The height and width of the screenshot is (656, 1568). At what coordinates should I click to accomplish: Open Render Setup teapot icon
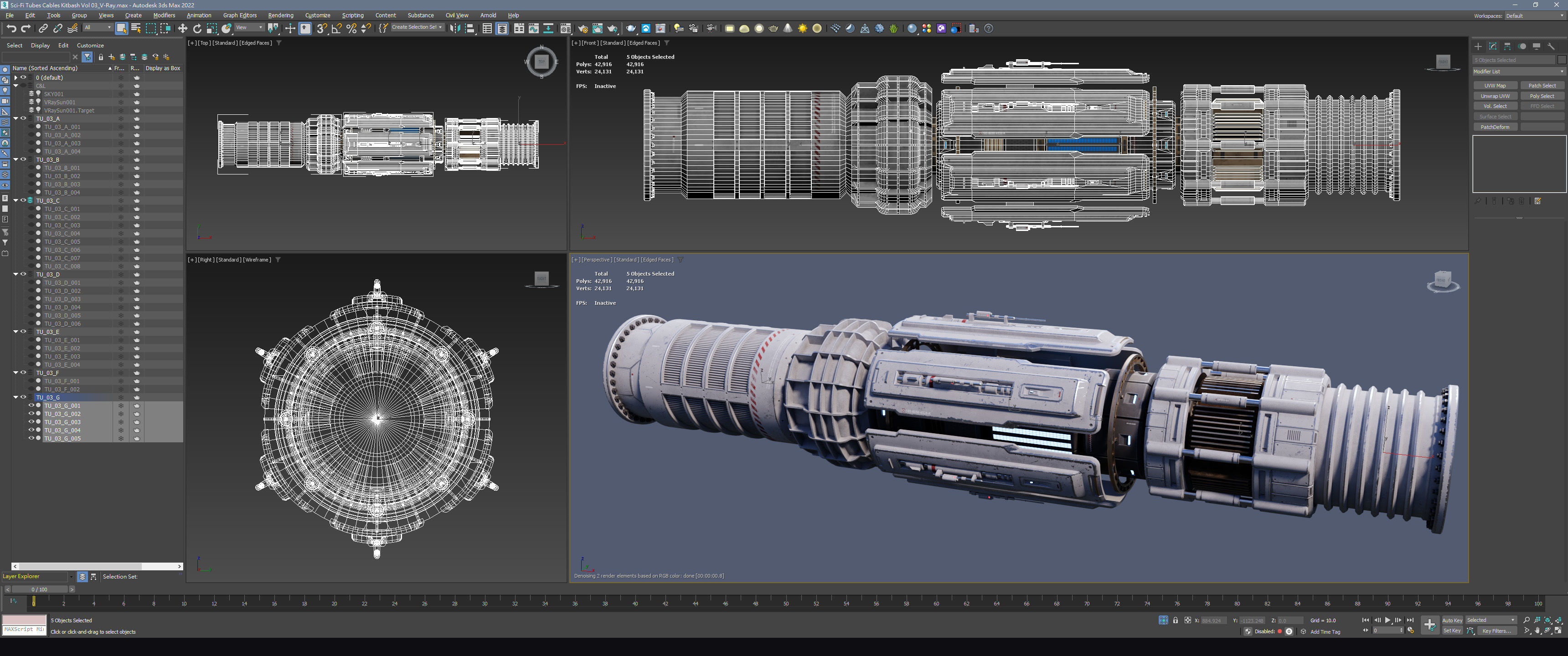coord(583,29)
